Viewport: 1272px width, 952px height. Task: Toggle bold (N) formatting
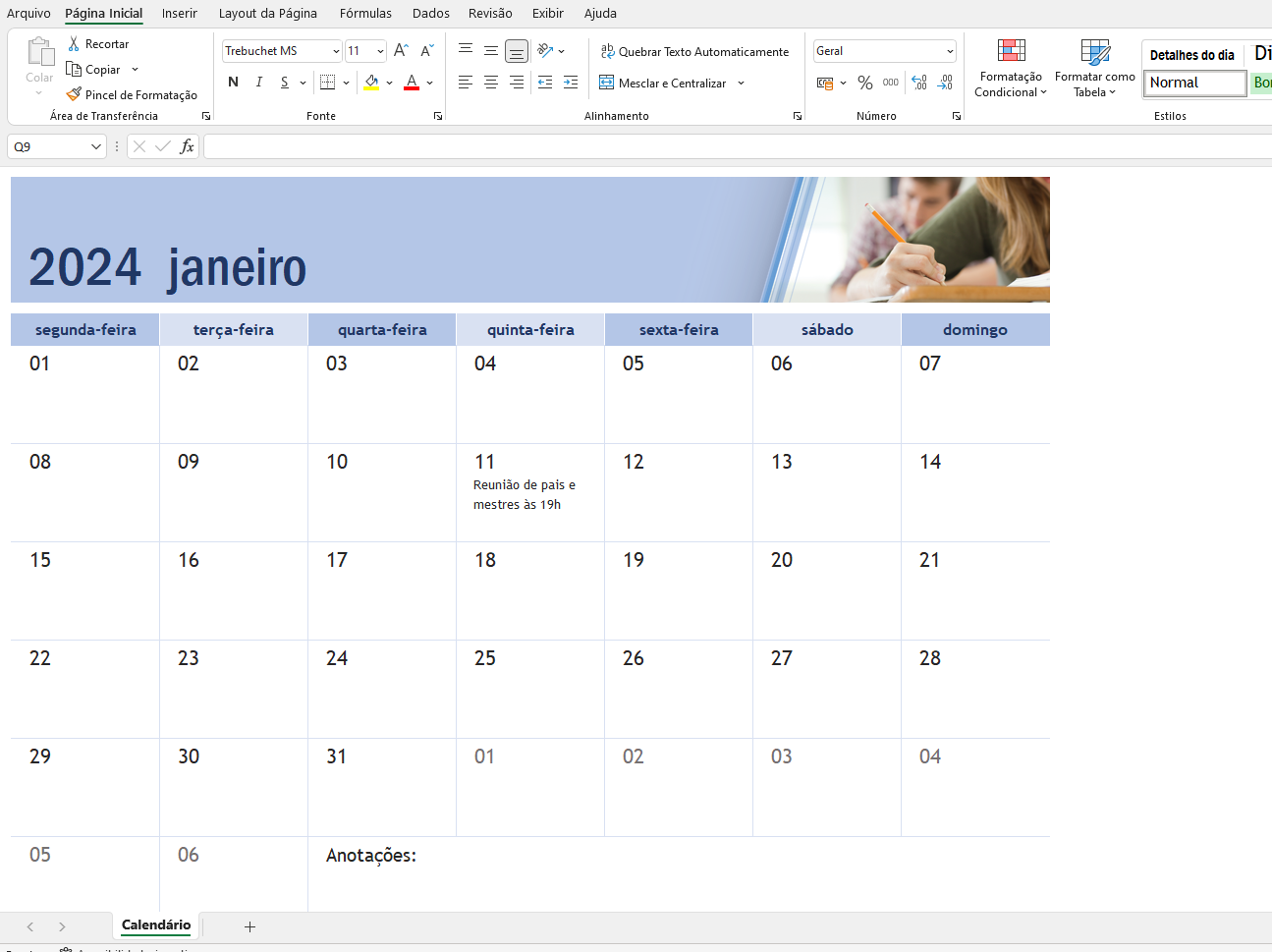click(233, 83)
